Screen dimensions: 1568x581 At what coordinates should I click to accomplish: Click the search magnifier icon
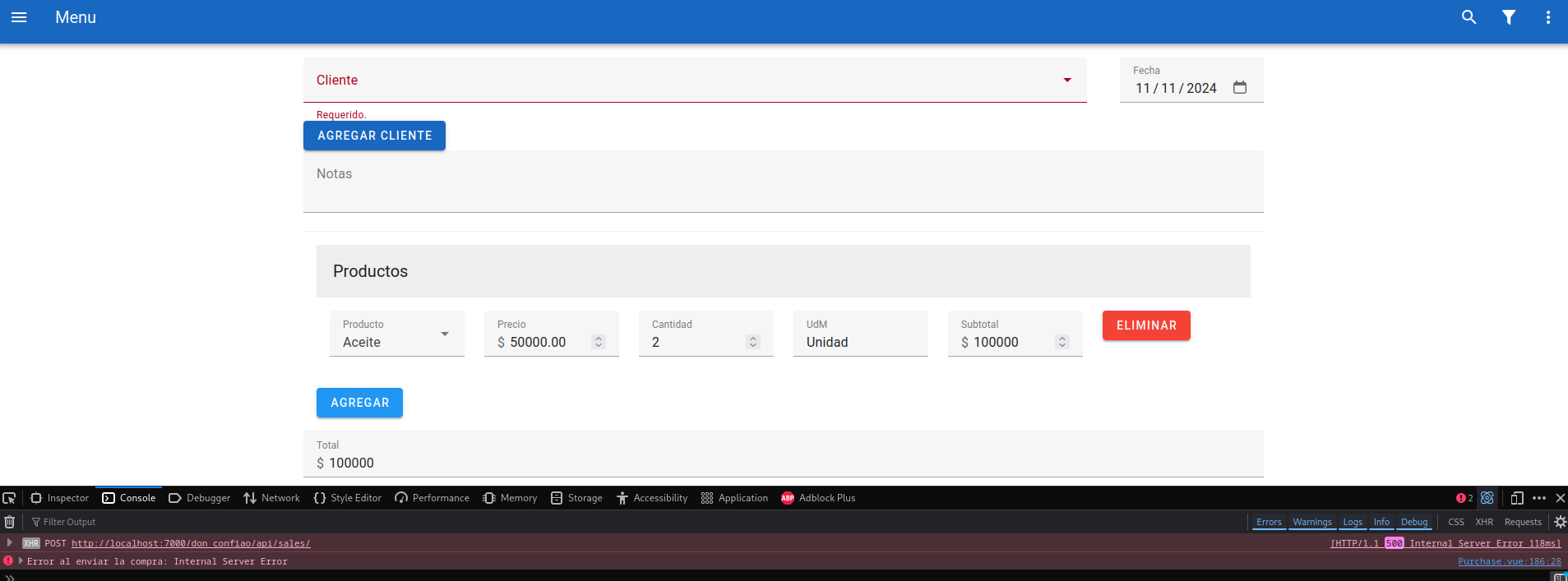tap(1469, 17)
